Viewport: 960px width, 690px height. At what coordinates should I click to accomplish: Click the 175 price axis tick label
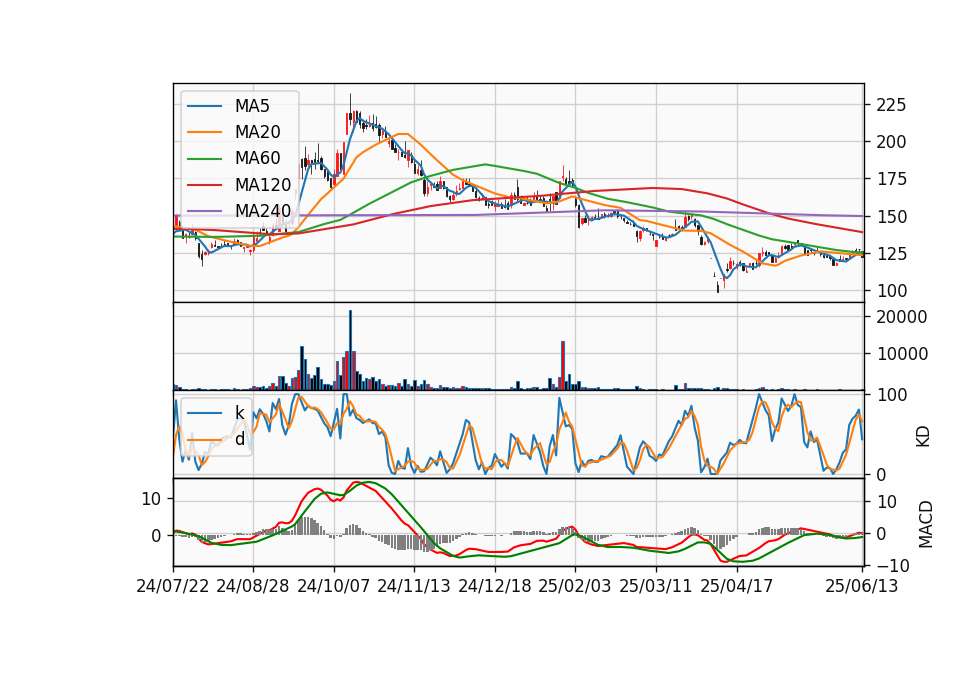point(891,179)
